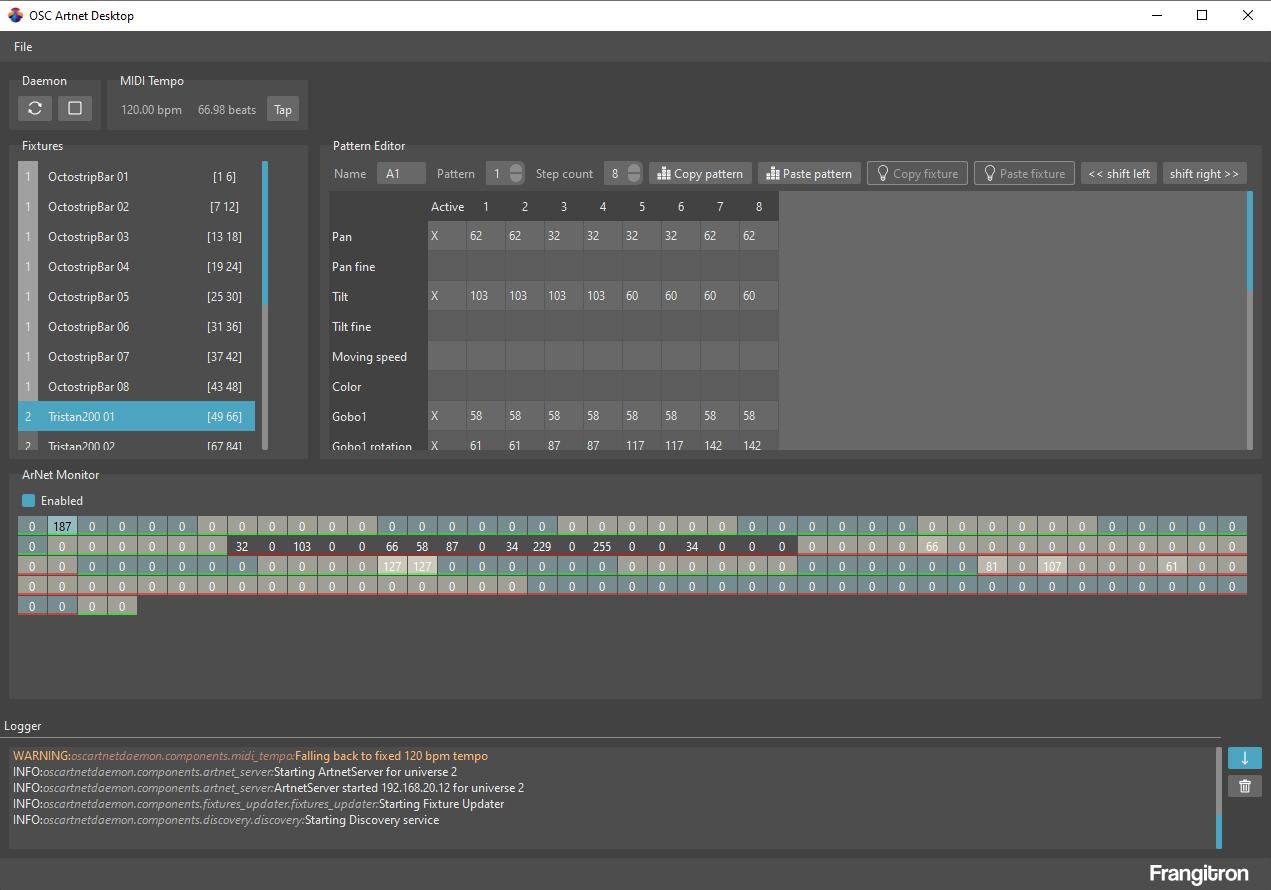Viewport: 1271px width, 890px height.
Task: Click the Paste fixture lightbulb button
Action: 1024,174
